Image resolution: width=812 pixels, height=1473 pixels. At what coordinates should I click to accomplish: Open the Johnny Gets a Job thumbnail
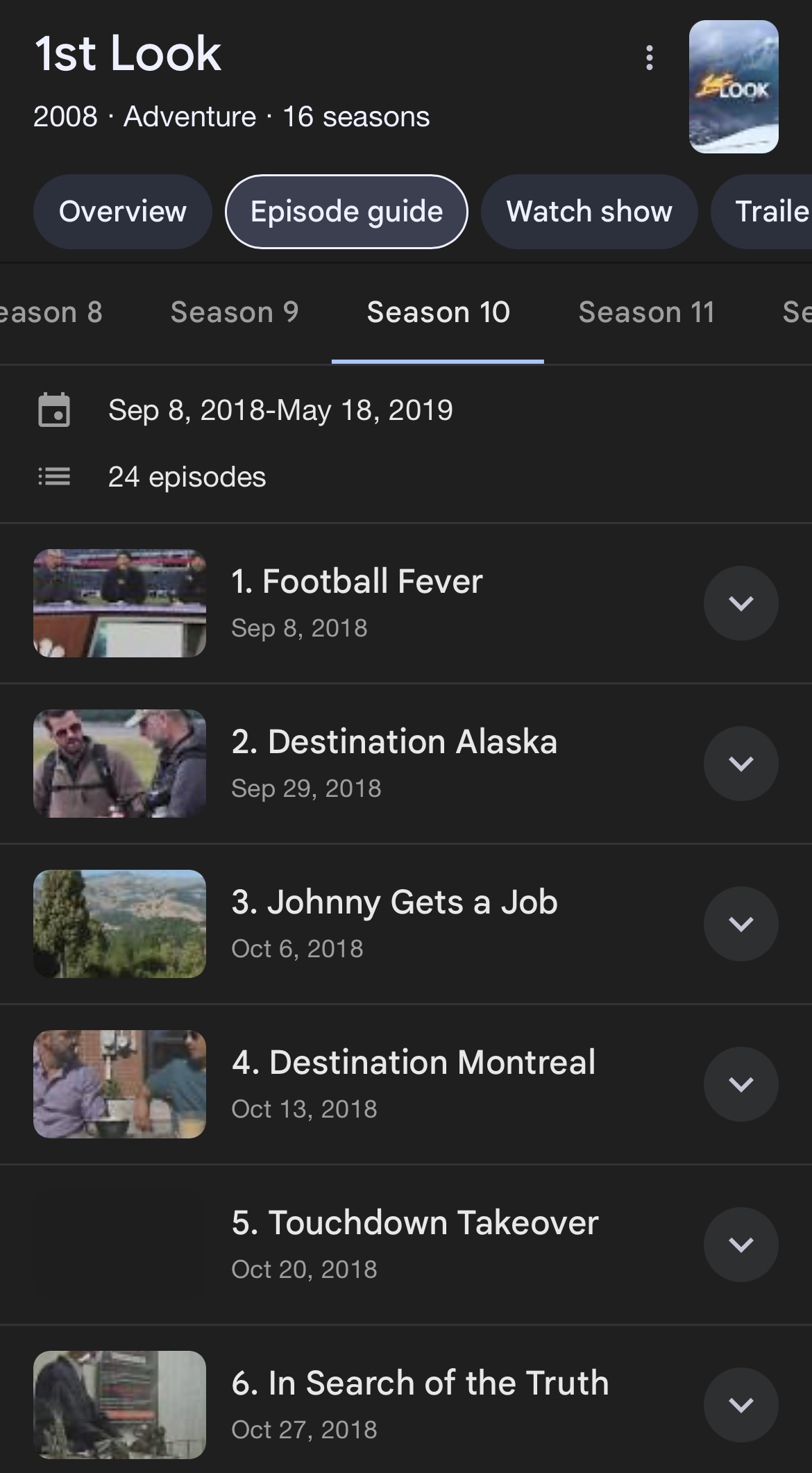coord(119,924)
